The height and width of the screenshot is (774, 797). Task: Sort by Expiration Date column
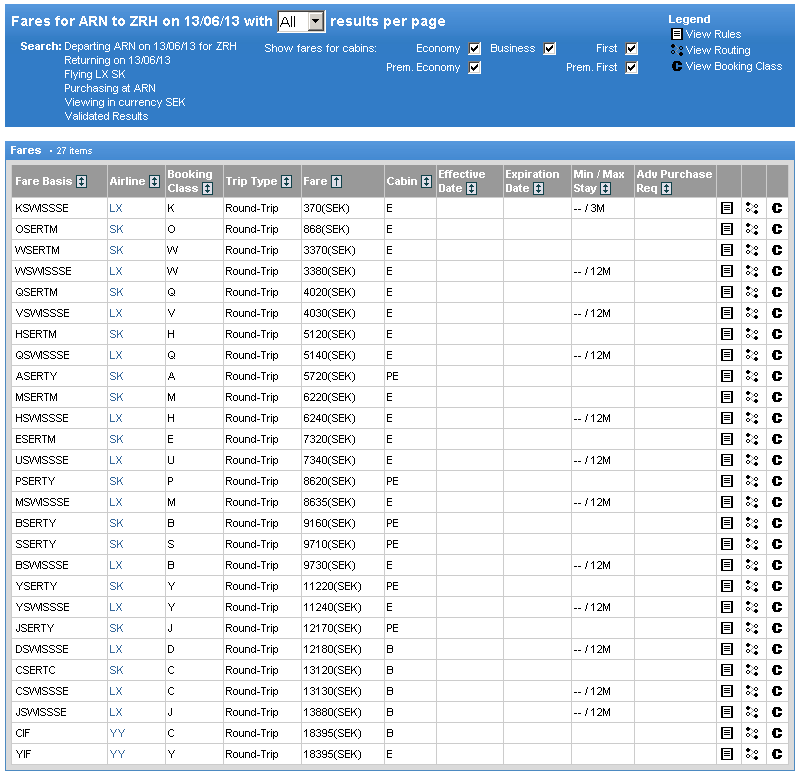point(538,188)
